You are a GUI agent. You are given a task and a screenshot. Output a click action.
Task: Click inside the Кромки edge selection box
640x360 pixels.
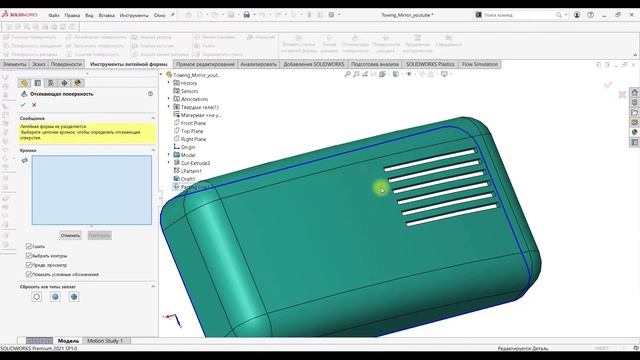pyautogui.click(x=92, y=190)
